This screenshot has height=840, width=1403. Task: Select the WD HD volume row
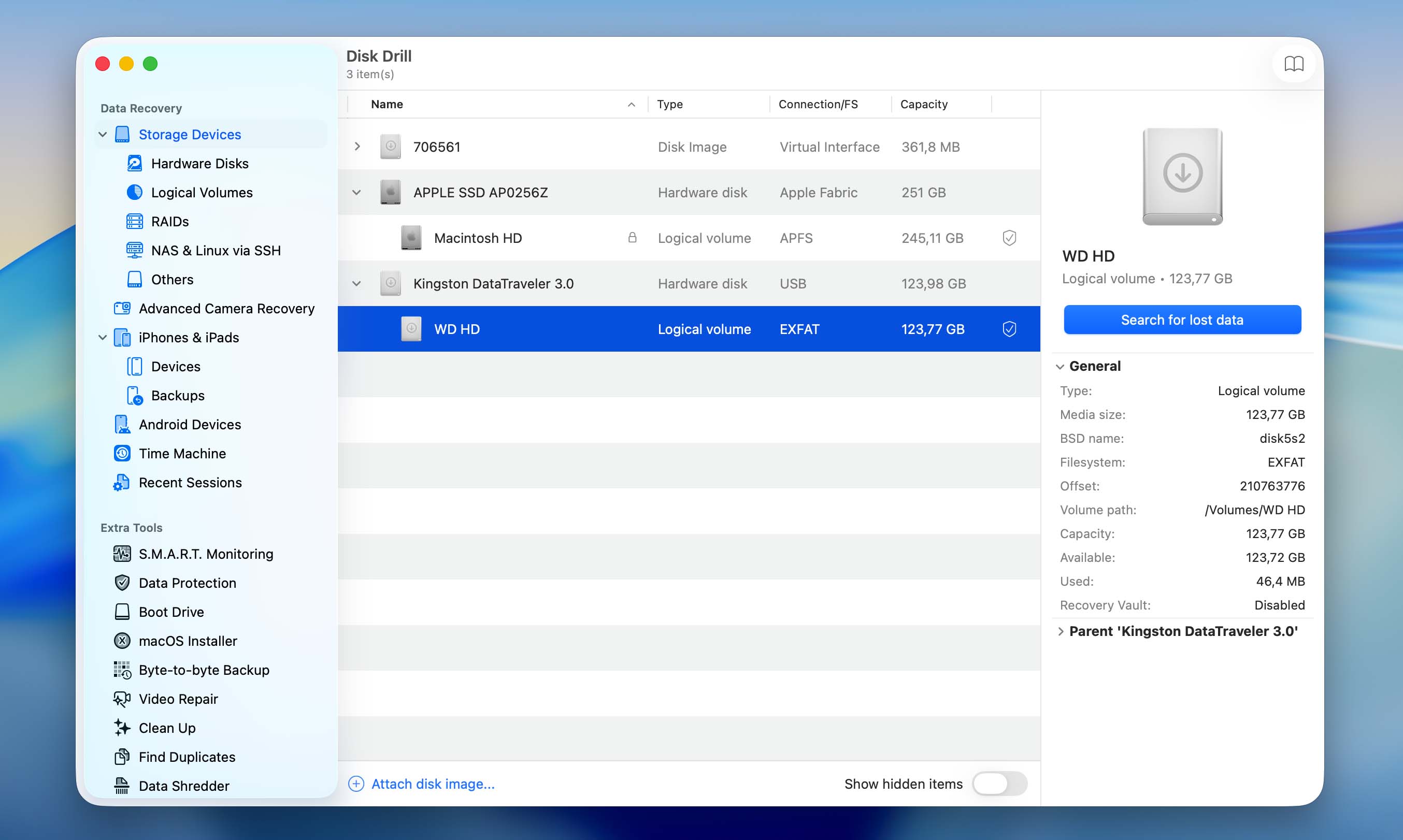pos(689,329)
